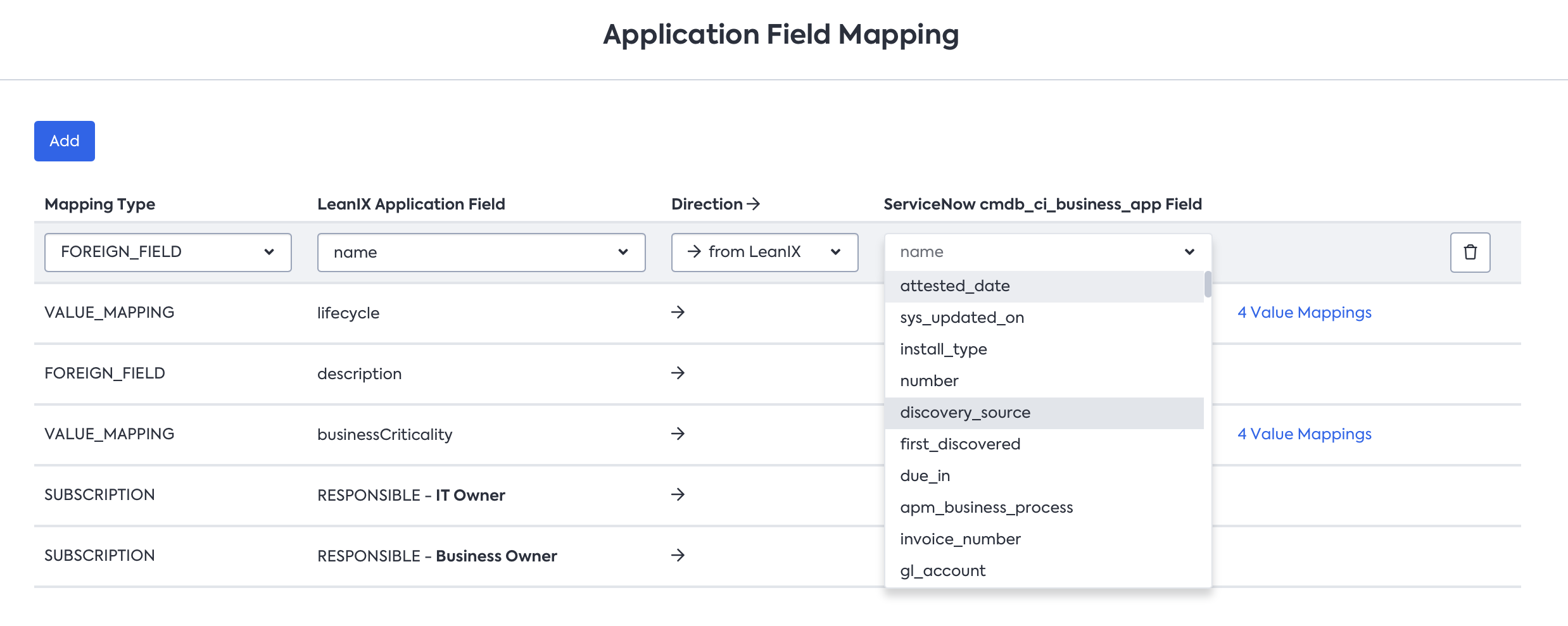Click SUBSCRIPTION in the IT Owner row
The image size is (1568, 626).
tap(99, 494)
